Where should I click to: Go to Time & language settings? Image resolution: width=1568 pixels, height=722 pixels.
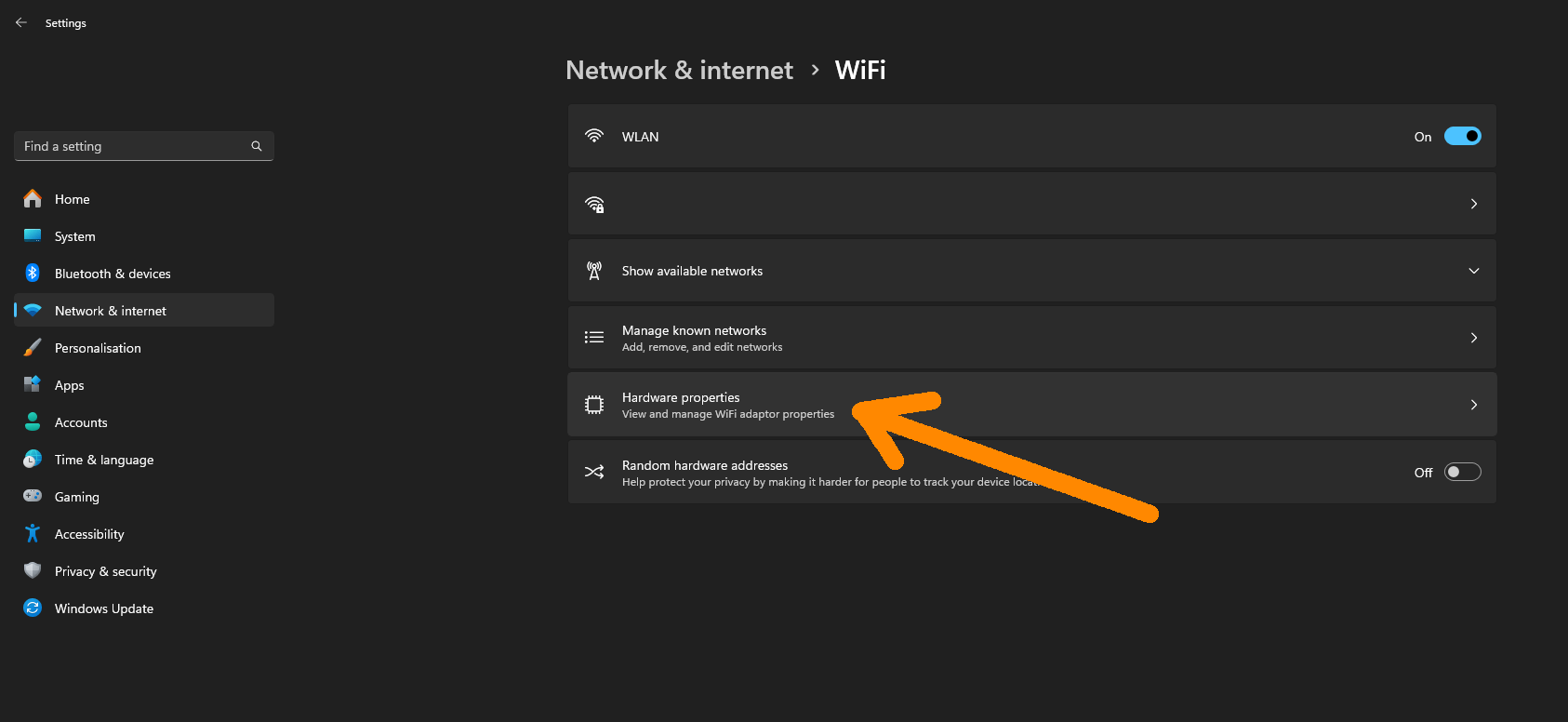pos(104,460)
